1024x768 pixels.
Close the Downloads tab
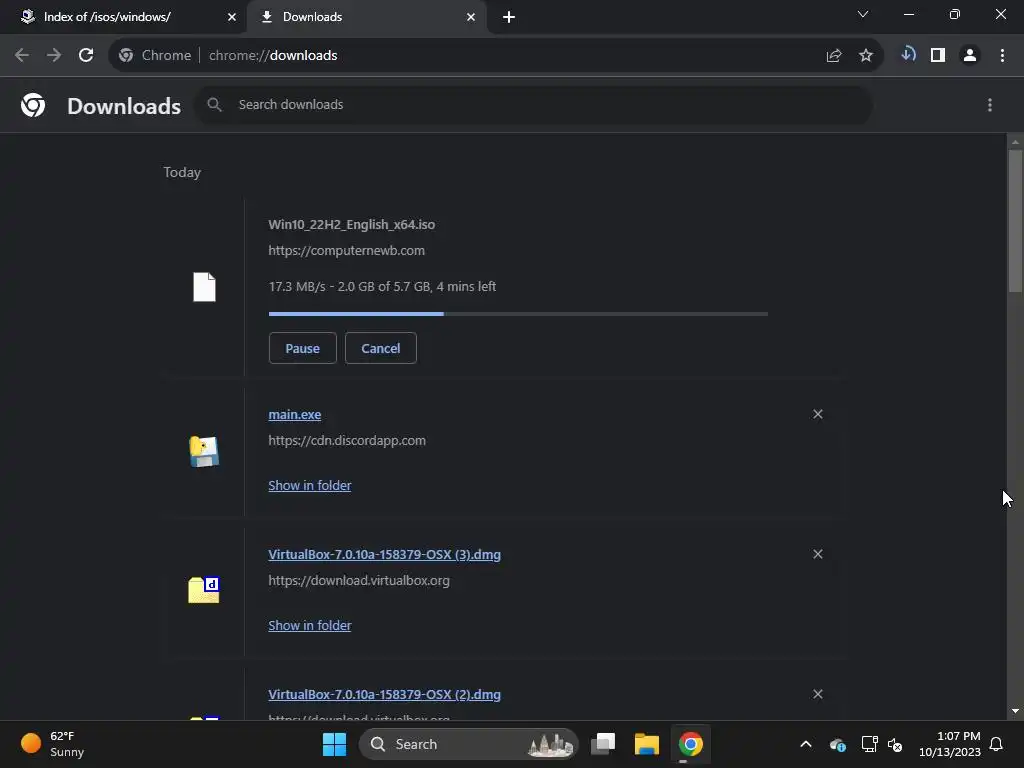click(x=471, y=17)
